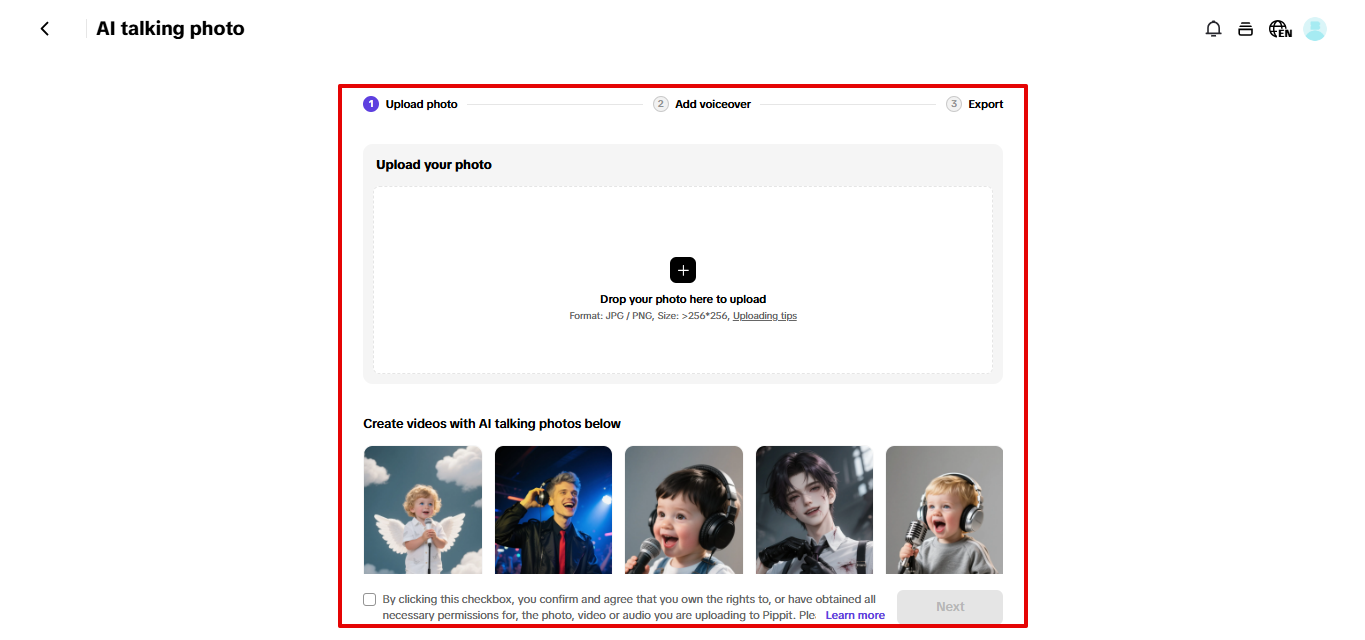The image size is (1365, 640).
Task: Click step 2 Add voiceover indicator
Action: 702,103
